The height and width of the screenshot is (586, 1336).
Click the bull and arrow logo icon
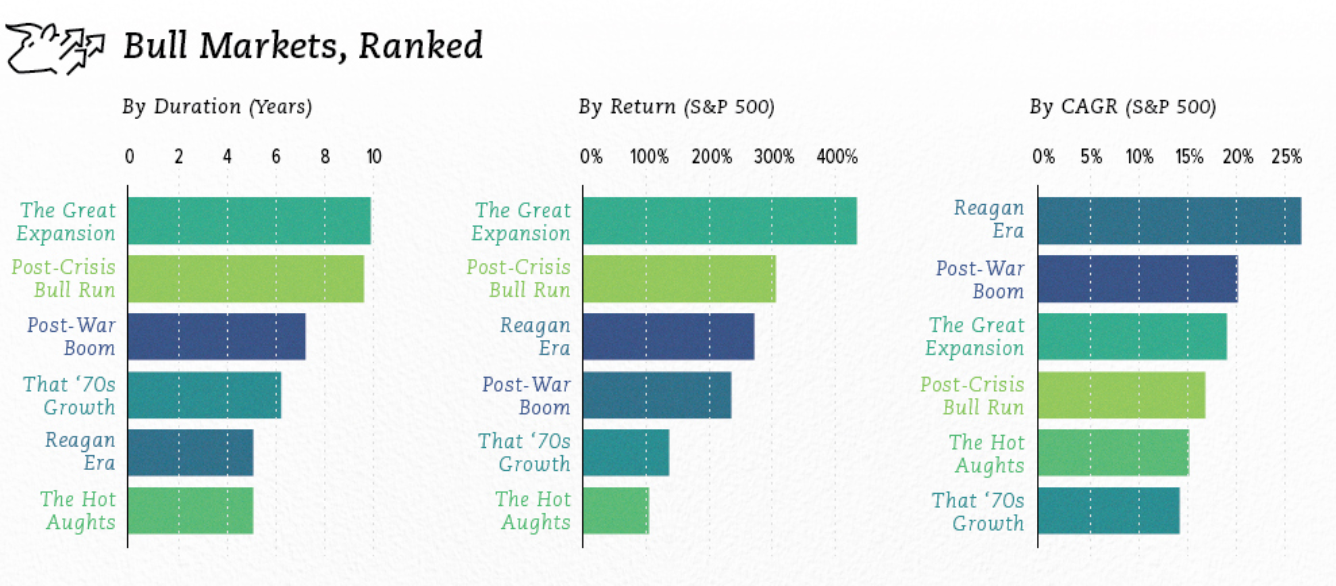pyautogui.click(x=55, y=49)
